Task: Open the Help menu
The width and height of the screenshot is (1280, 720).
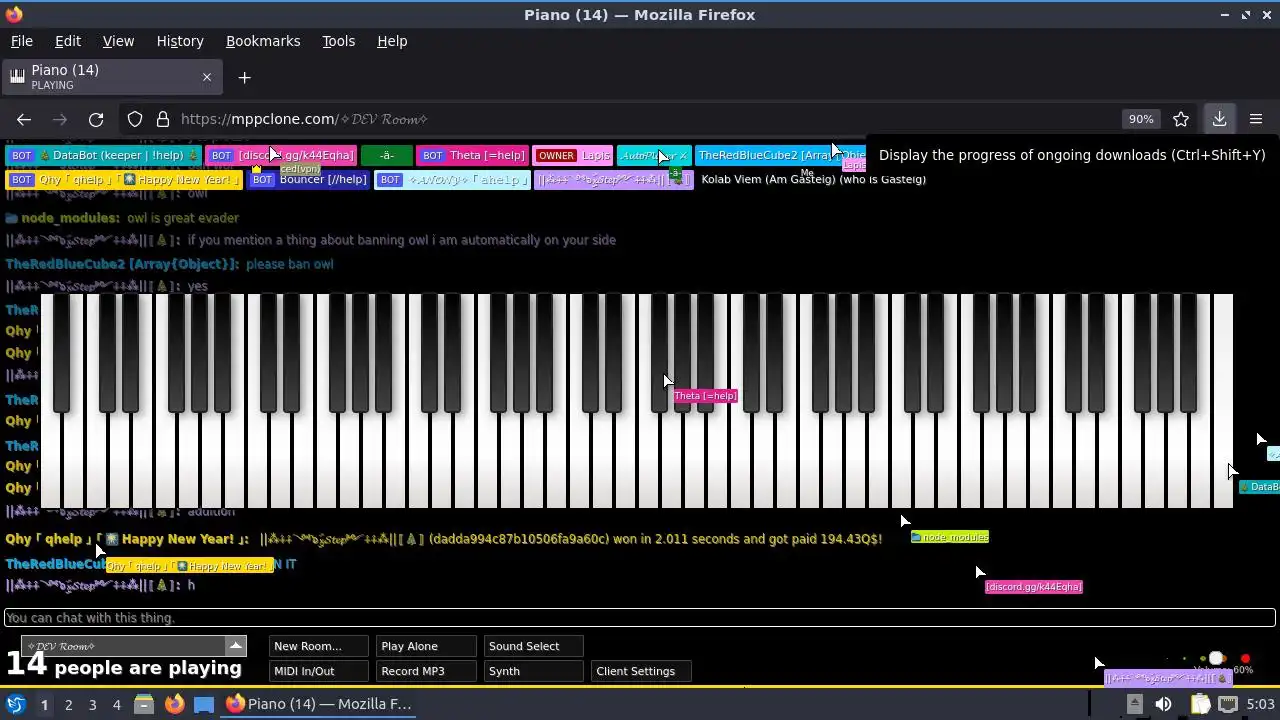Action: [x=392, y=41]
